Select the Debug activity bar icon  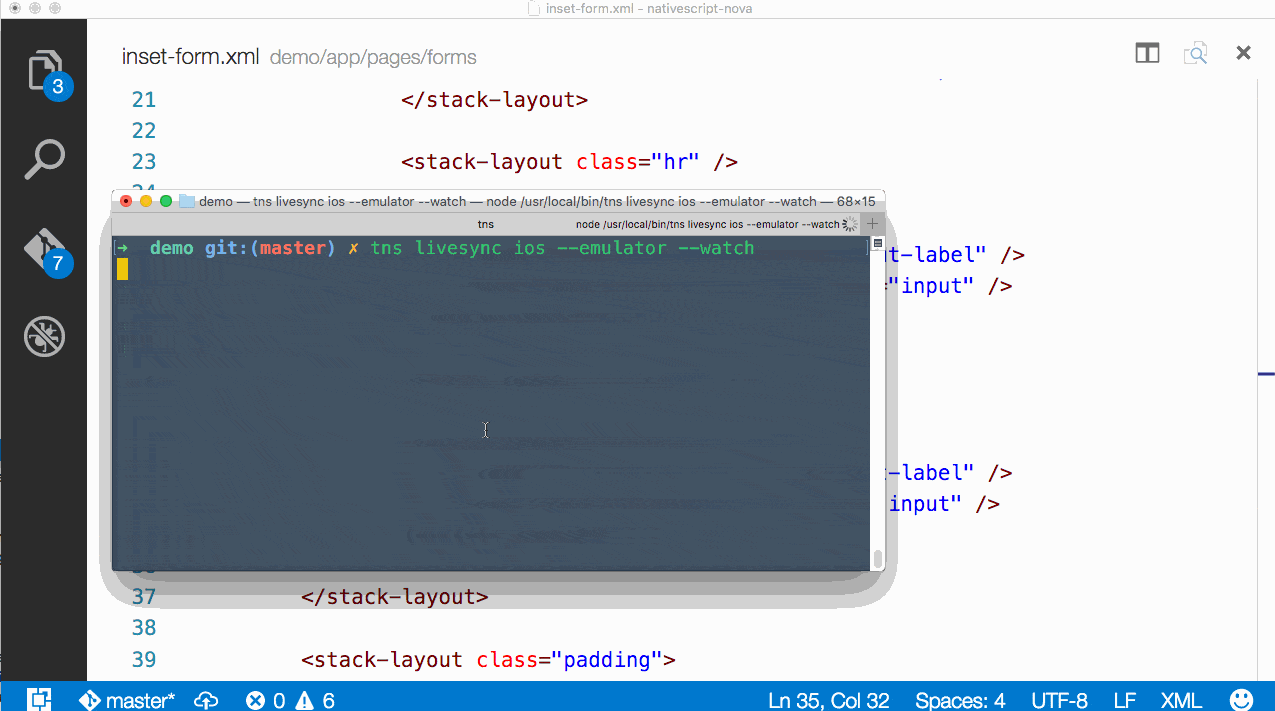[44, 337]
